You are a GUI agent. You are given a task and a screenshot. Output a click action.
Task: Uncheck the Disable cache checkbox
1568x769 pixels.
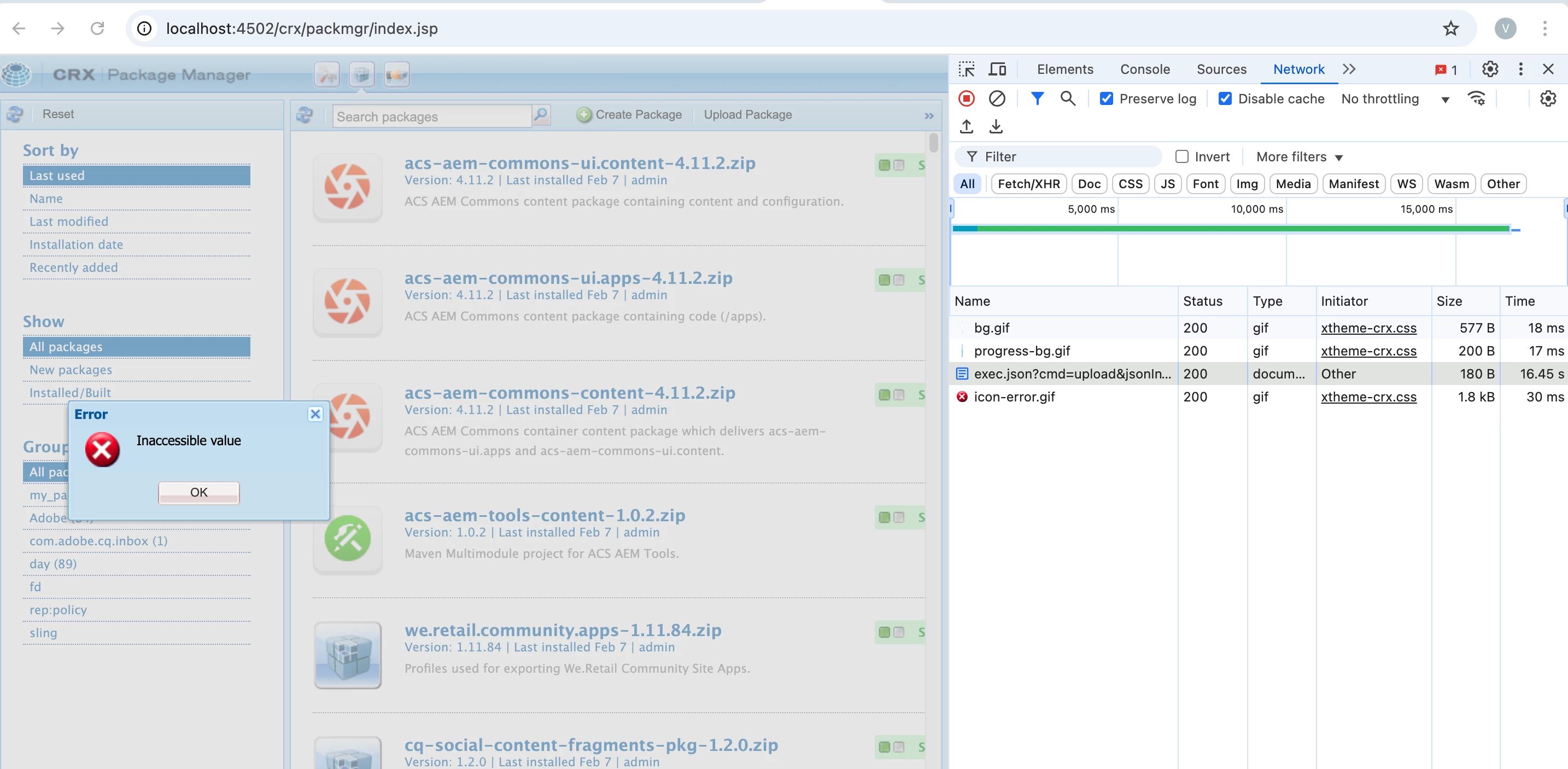pos(1225,98)
